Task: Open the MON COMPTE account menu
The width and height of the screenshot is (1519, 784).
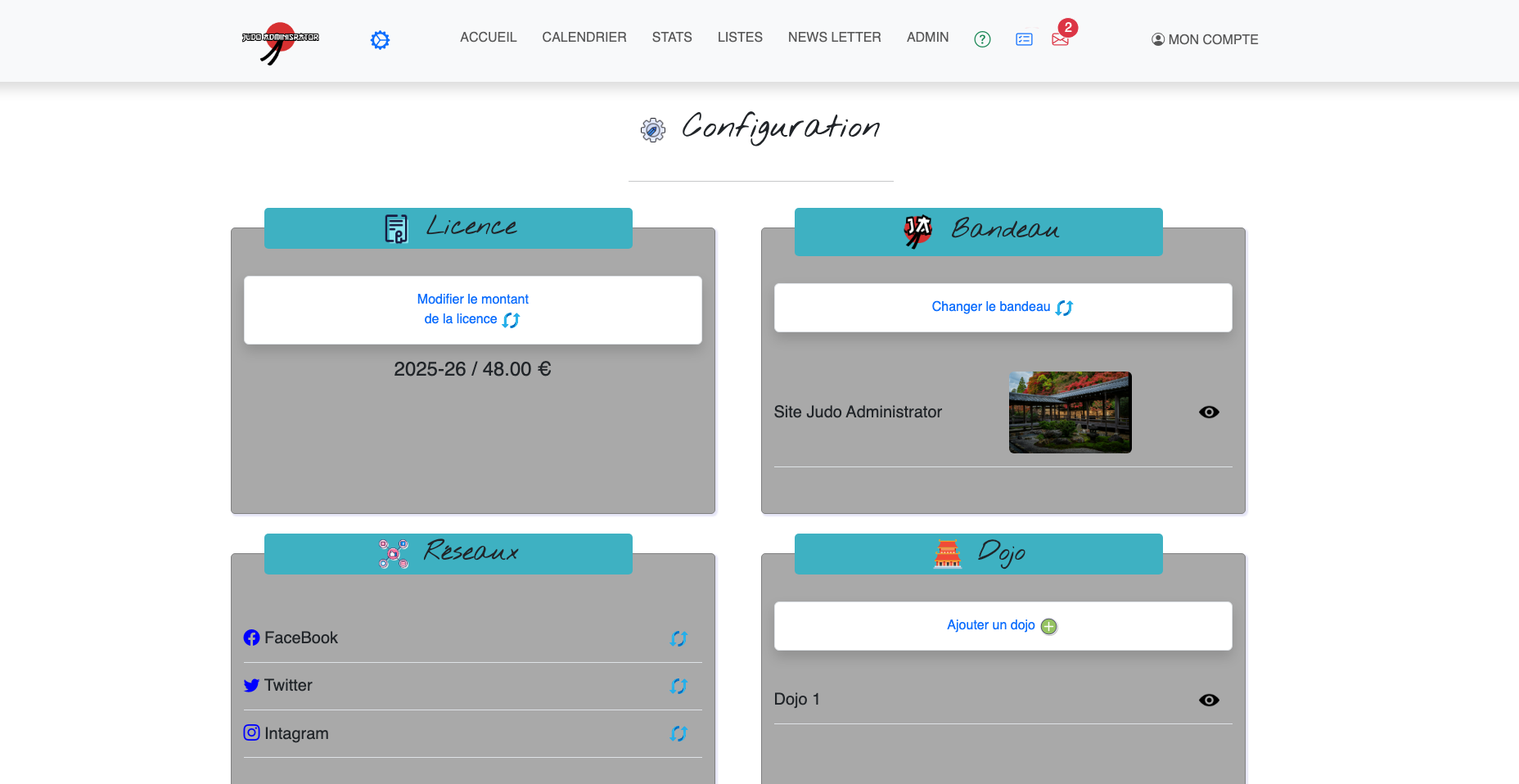Action: tap(1205, 39)
